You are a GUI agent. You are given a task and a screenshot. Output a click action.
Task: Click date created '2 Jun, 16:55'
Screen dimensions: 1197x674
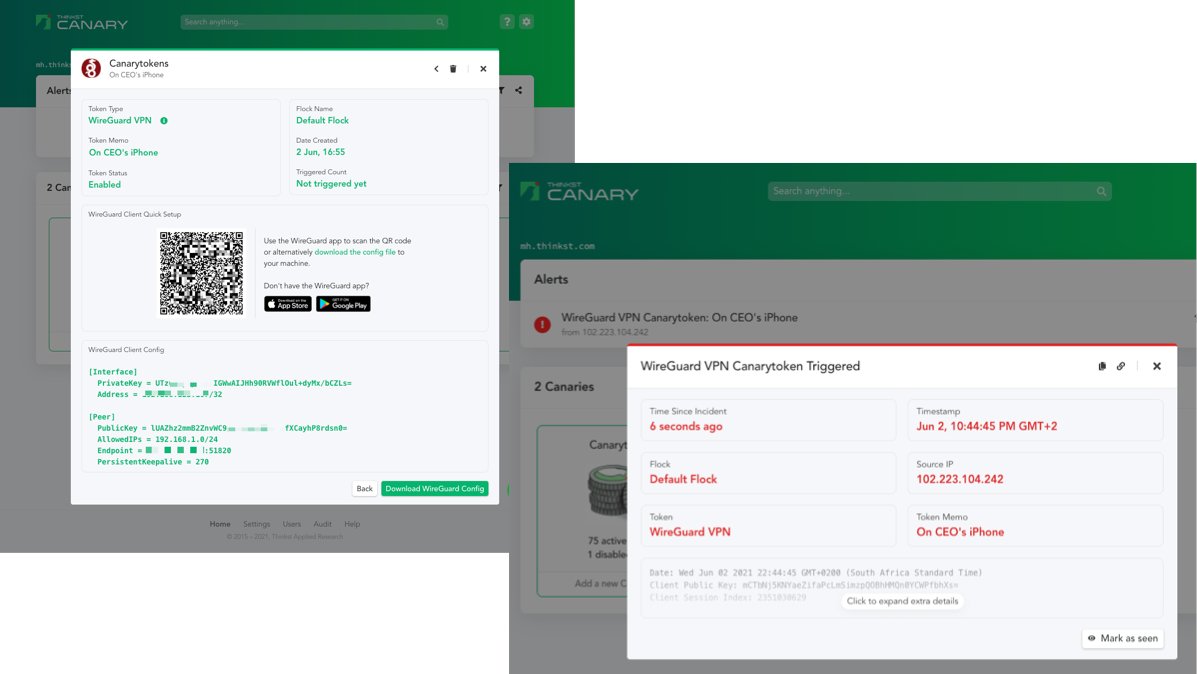click(x=321, y=152)
